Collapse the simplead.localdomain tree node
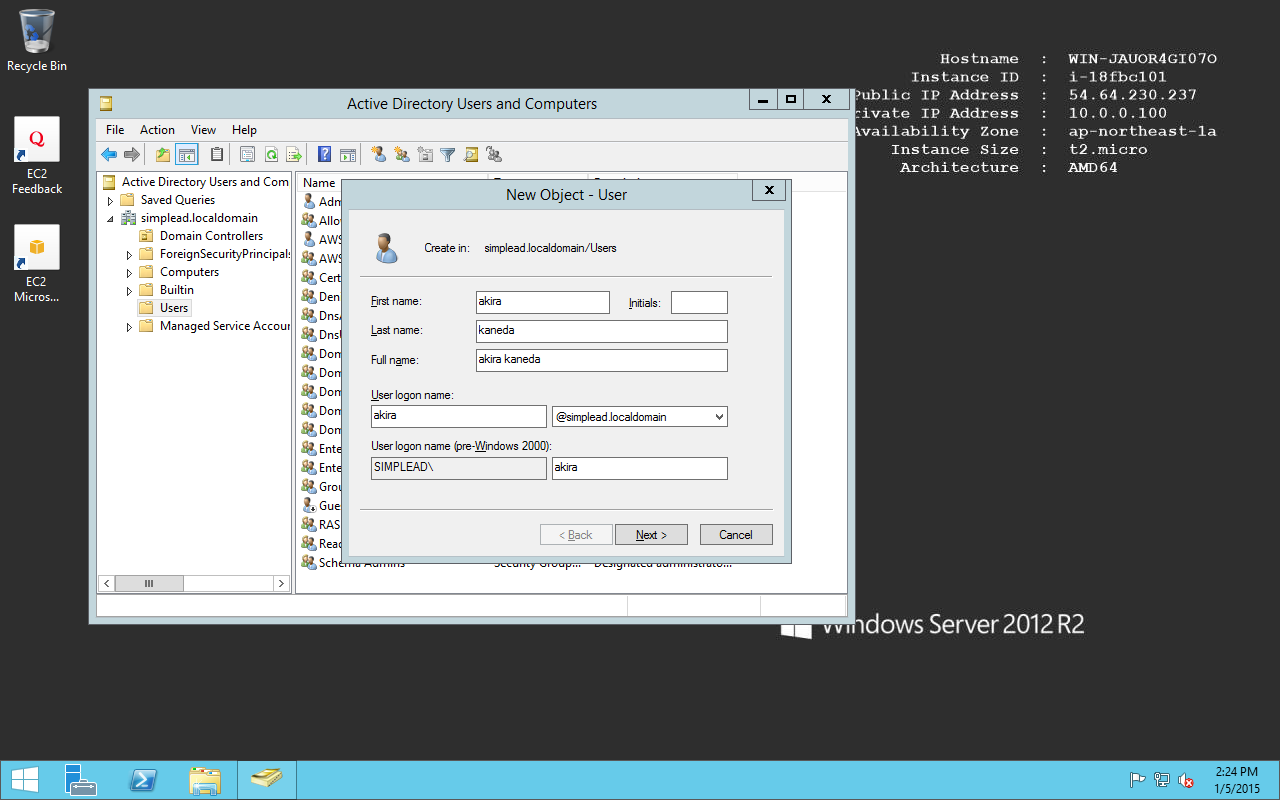 (111, 218)
